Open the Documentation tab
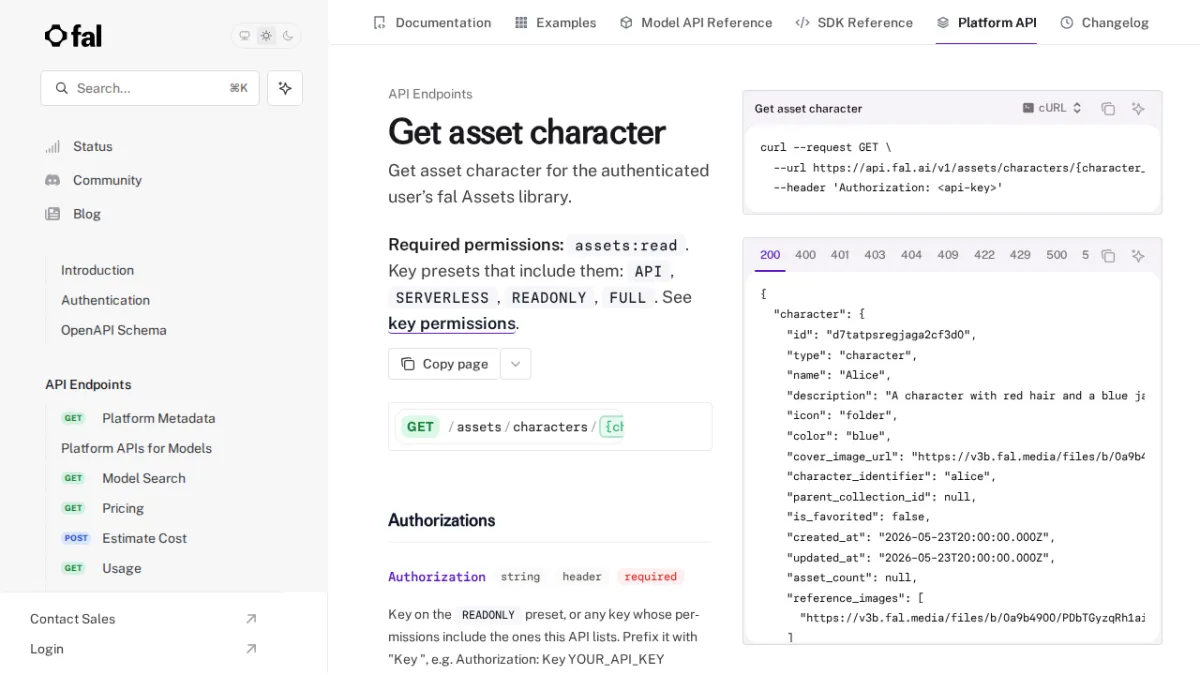The image size is (1200, 675). click(x=432, y=22)
